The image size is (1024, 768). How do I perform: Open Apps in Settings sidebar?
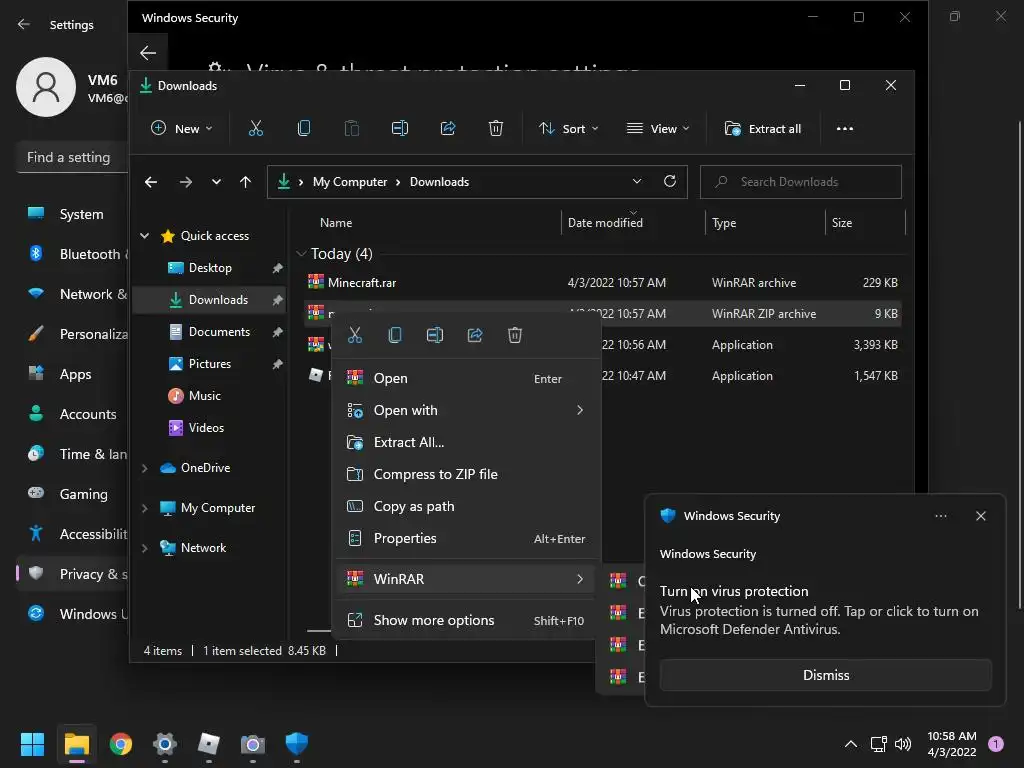click(74, 374)
